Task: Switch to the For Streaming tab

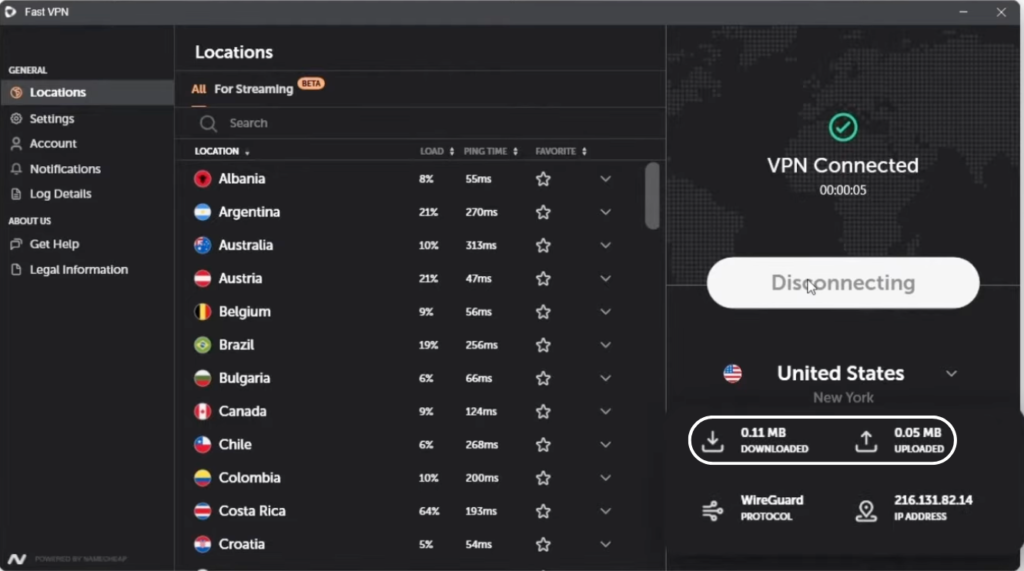Action: click(253, 89)
